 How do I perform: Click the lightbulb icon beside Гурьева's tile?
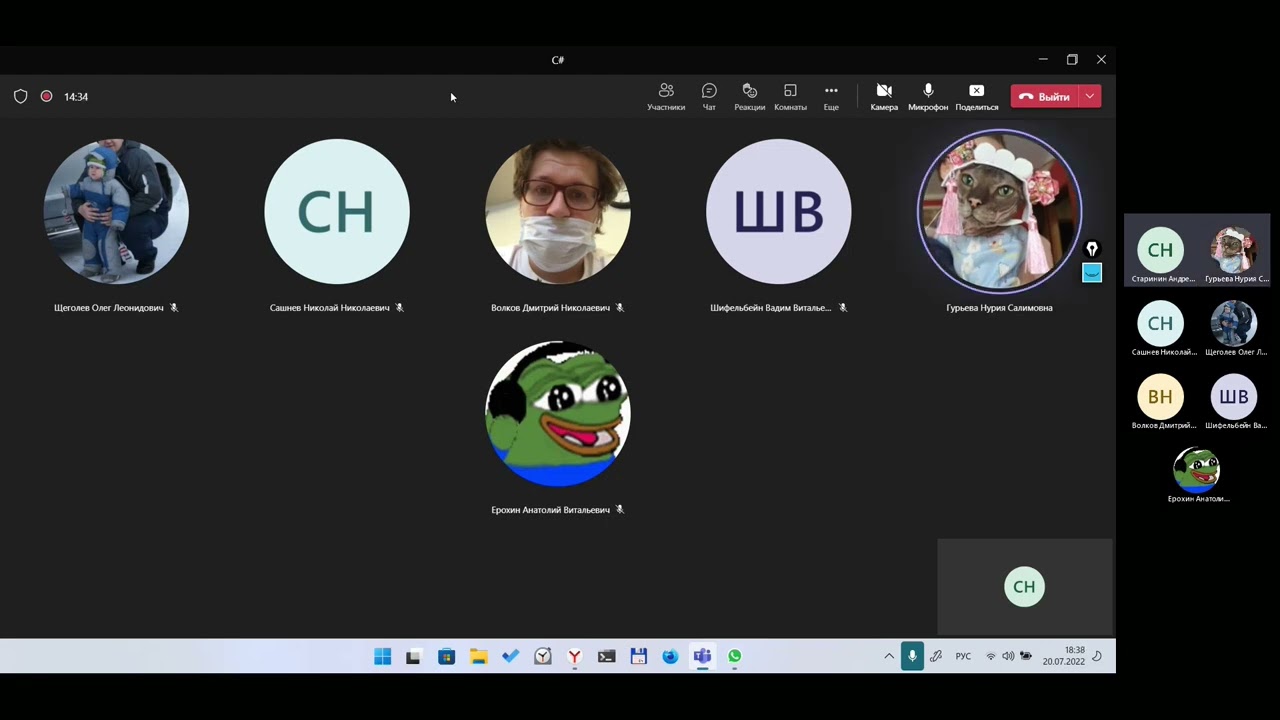coord(1092,249)
